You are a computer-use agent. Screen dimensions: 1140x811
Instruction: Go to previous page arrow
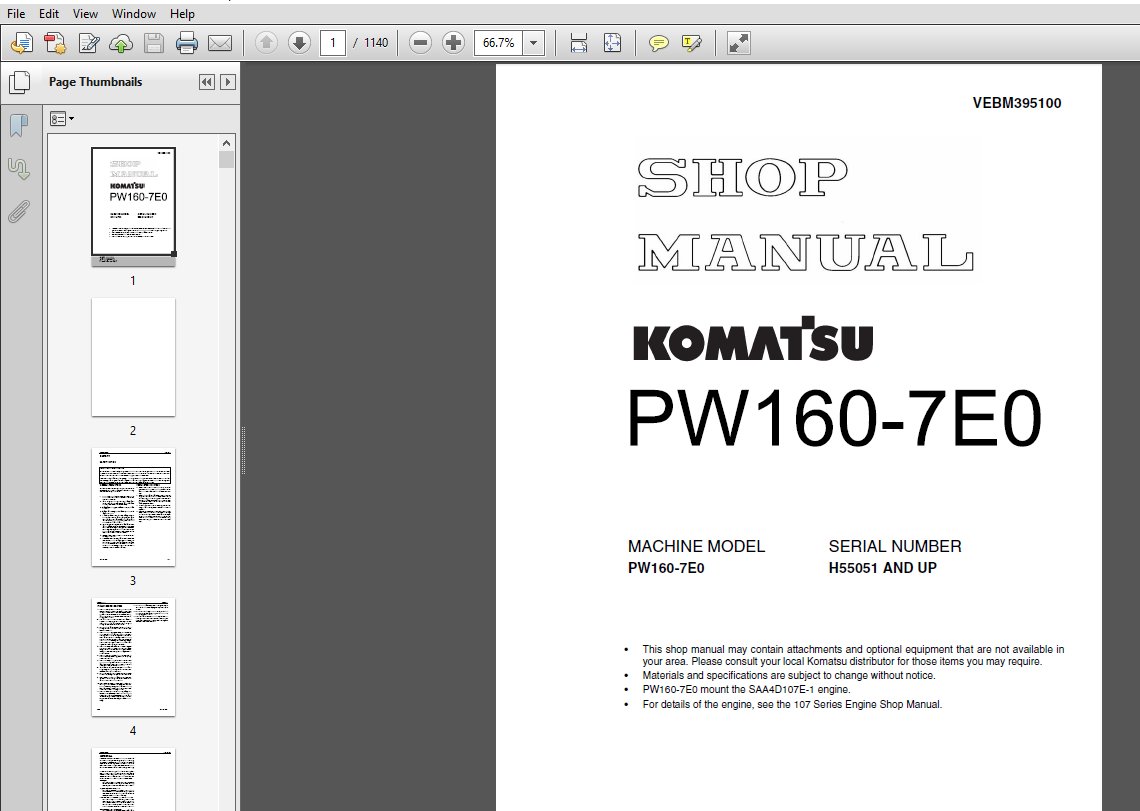click(x=266, y=43)
